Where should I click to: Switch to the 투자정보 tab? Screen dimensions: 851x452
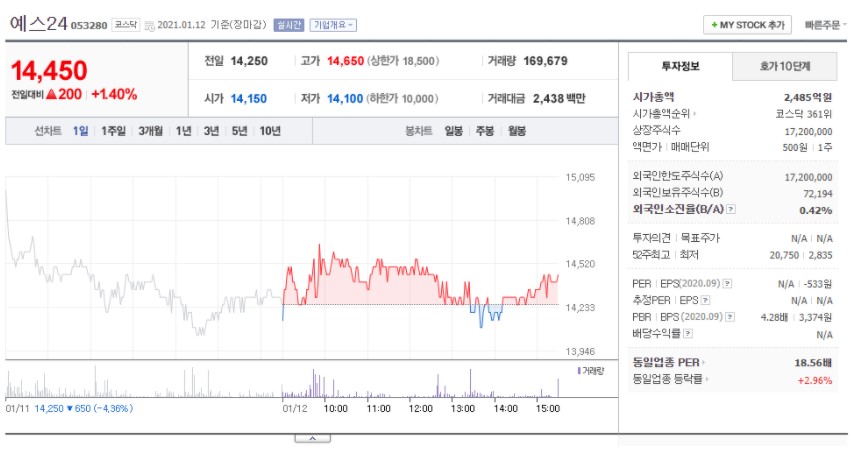point(680,66)
